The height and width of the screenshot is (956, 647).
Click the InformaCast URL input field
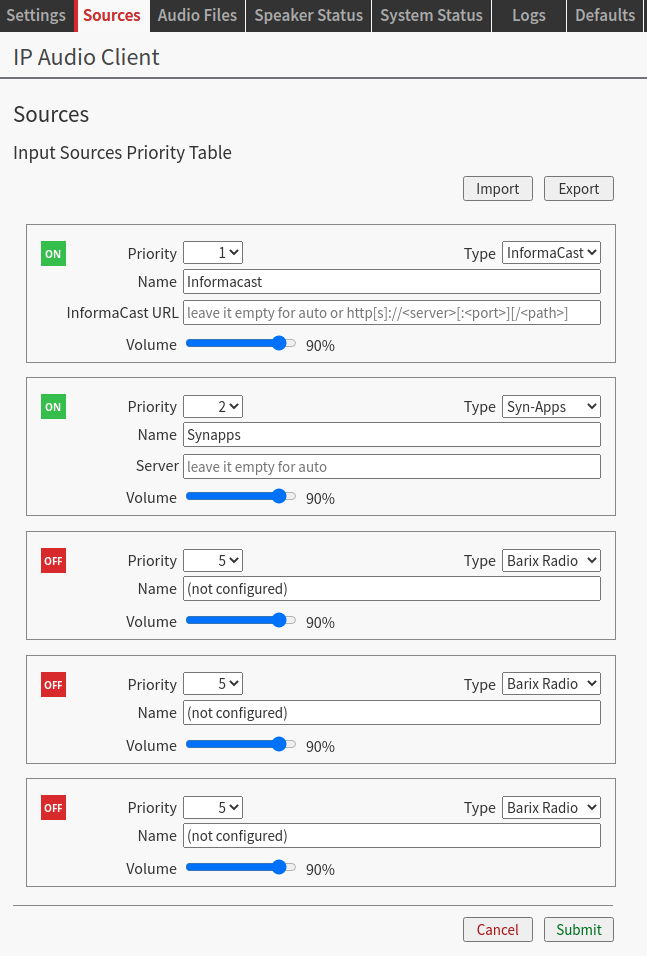[392, 313]
